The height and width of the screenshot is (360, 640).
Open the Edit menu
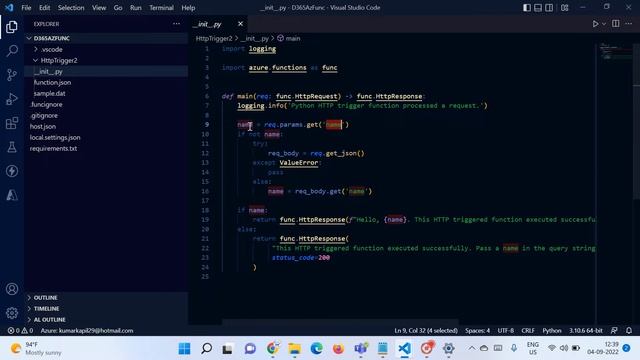point(44,8)
